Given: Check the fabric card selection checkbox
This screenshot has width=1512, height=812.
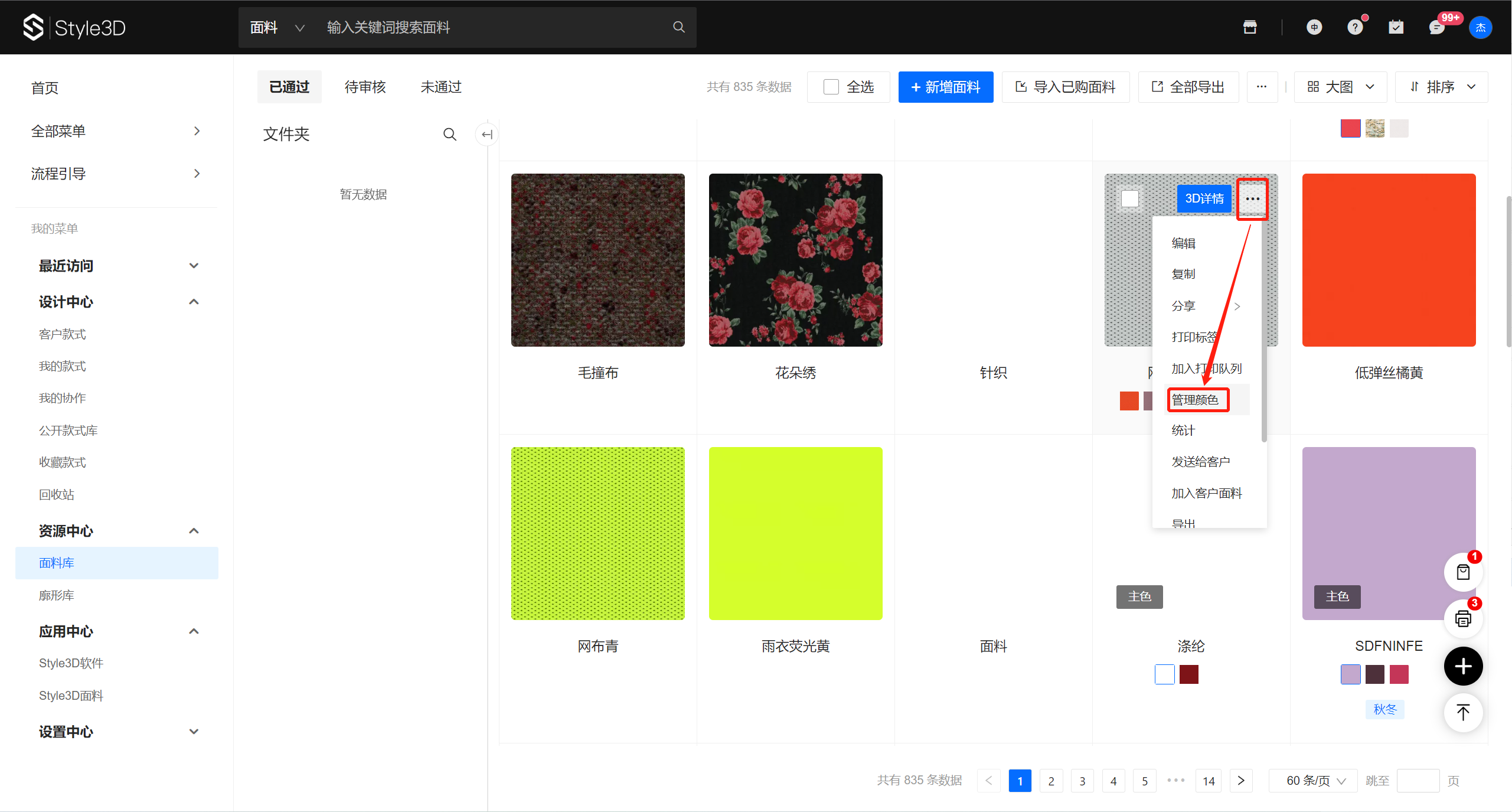Looking at the screenshot, I should tap(1129, 198).
